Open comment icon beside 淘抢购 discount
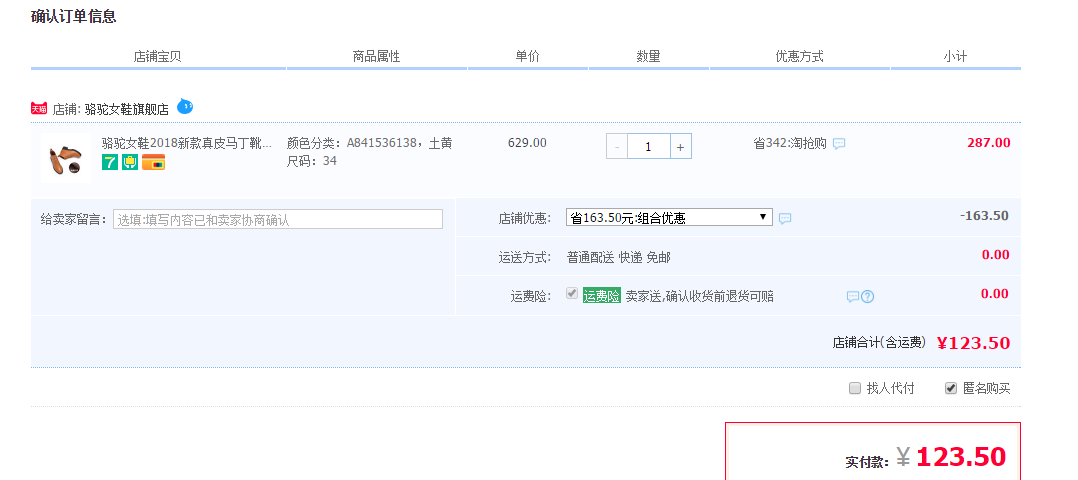 [x=839, y=144]
